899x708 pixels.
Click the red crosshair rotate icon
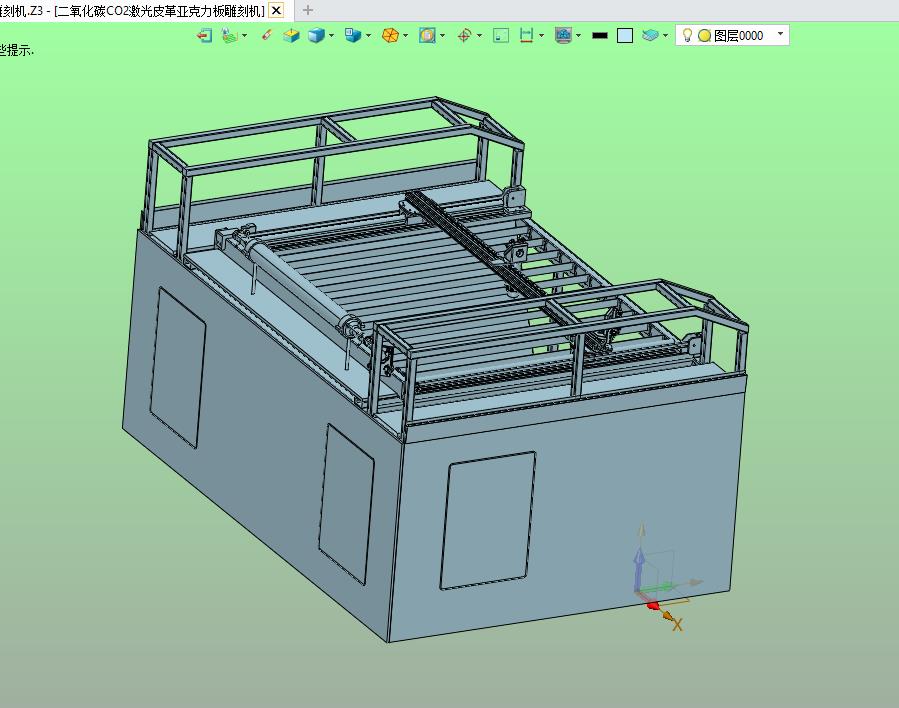[x=464, y=36]
